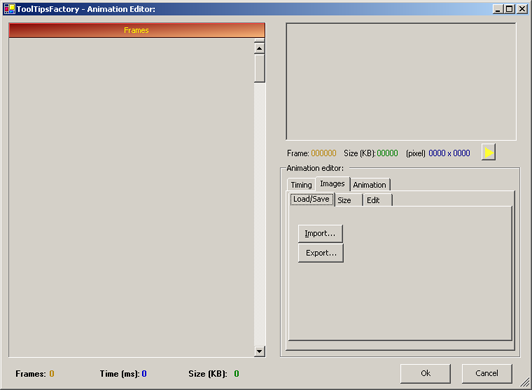Click the bottom Size (KB): 0 status

[214, 374]
